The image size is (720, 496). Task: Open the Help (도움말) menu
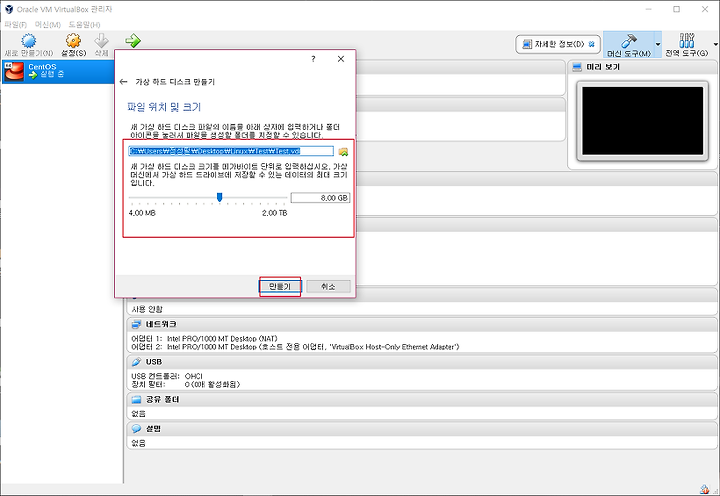84,24
